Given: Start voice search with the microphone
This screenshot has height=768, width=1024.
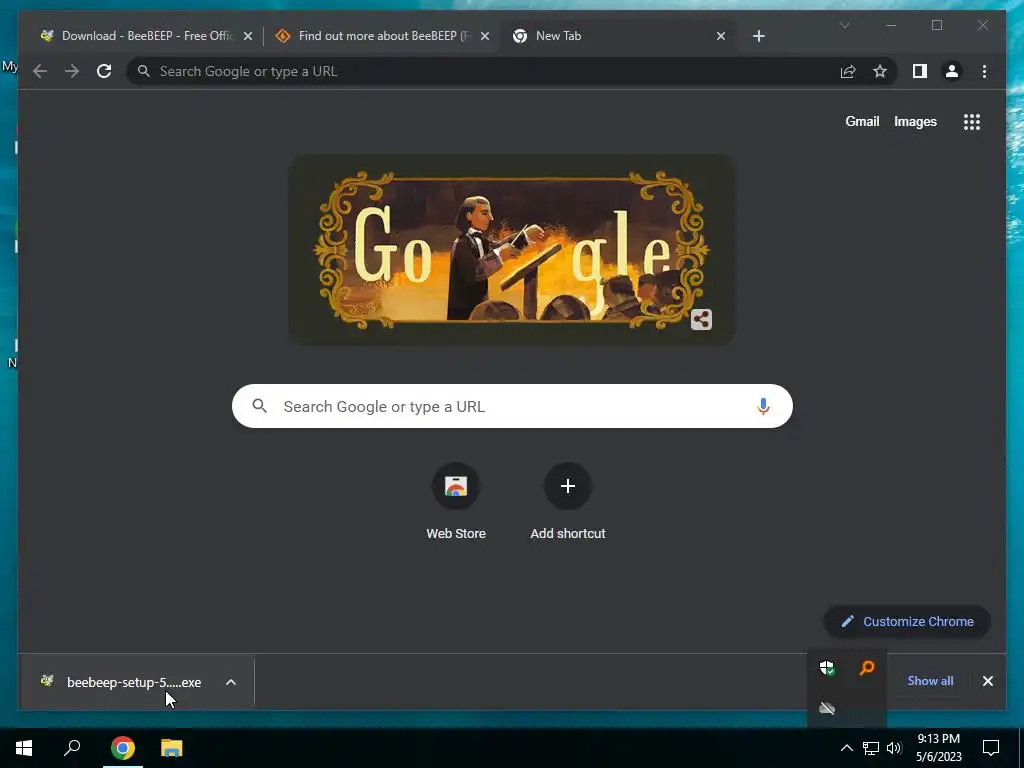Looking at the screenshot, I should click(763, 406).
